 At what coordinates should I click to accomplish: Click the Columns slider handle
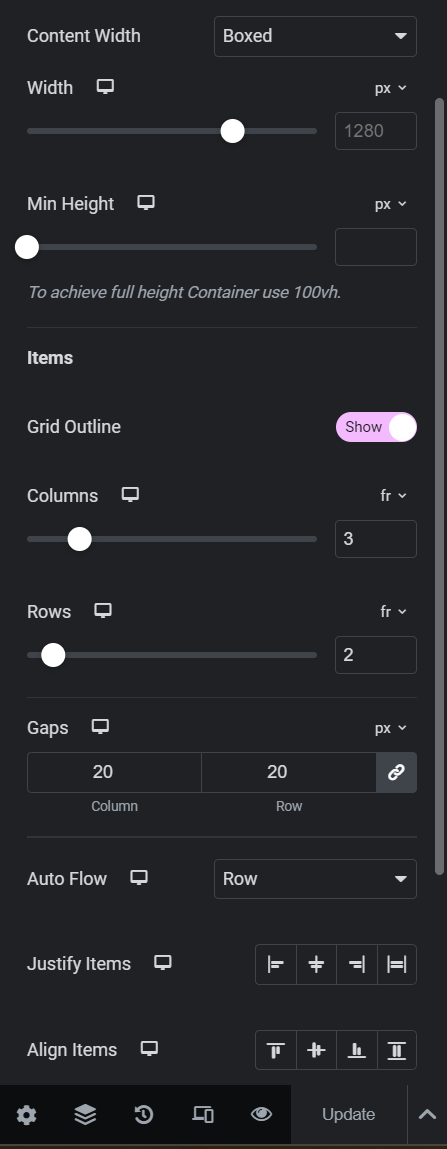click(79, 539)
